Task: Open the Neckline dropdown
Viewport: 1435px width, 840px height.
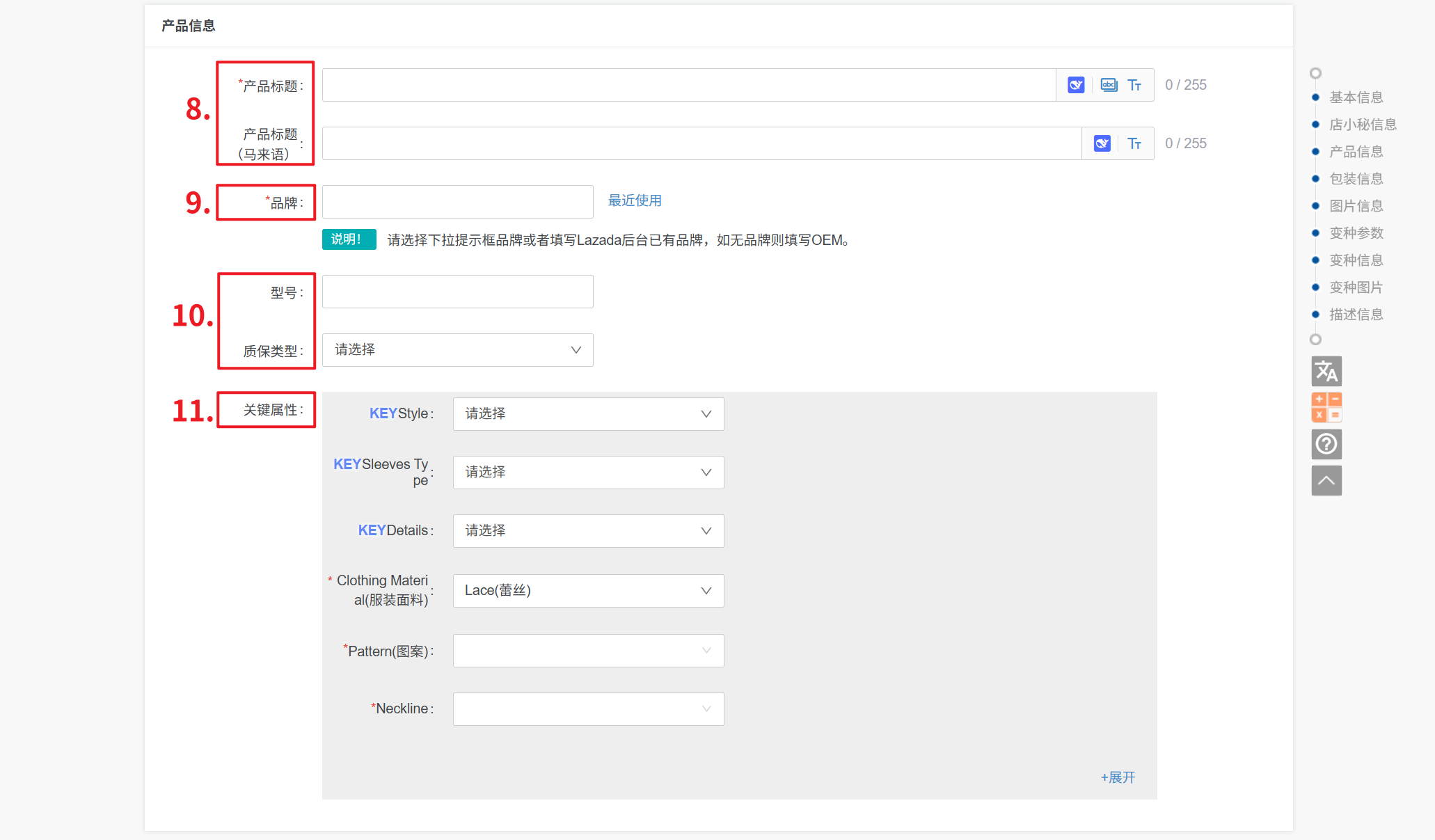Action: (x=588, y=709)
